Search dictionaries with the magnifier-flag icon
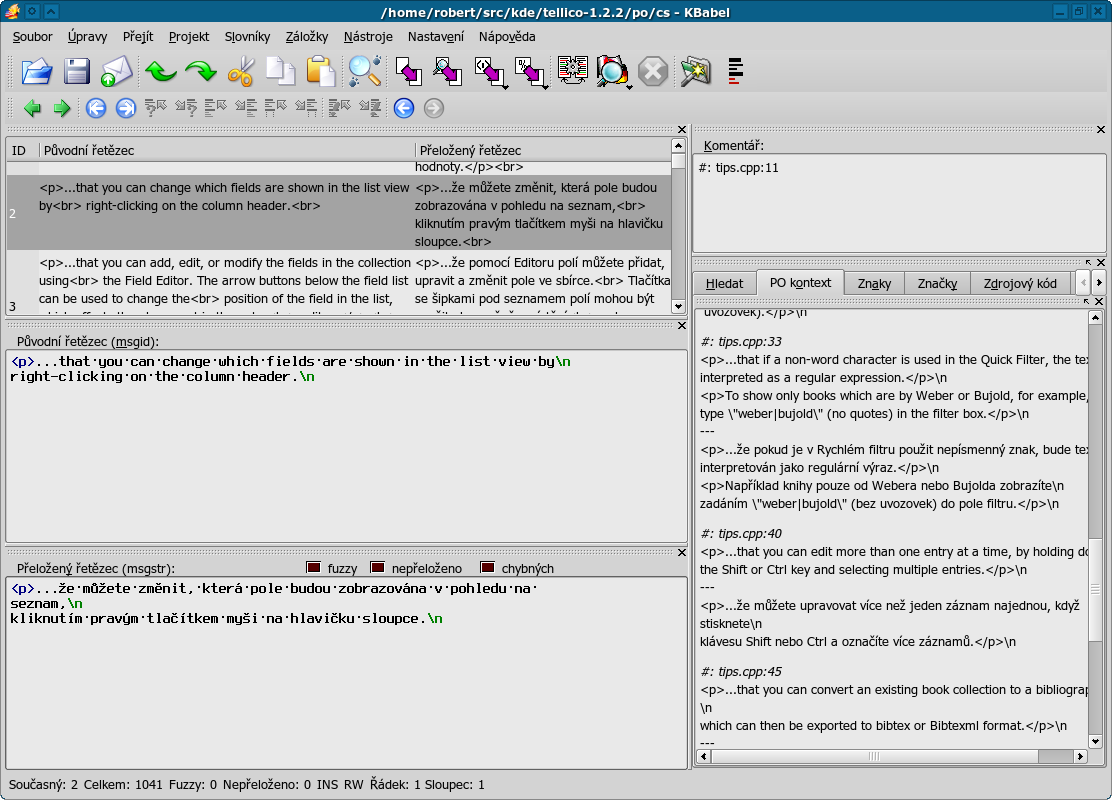This screenshot has width=1112, height=800. (612, 71)
